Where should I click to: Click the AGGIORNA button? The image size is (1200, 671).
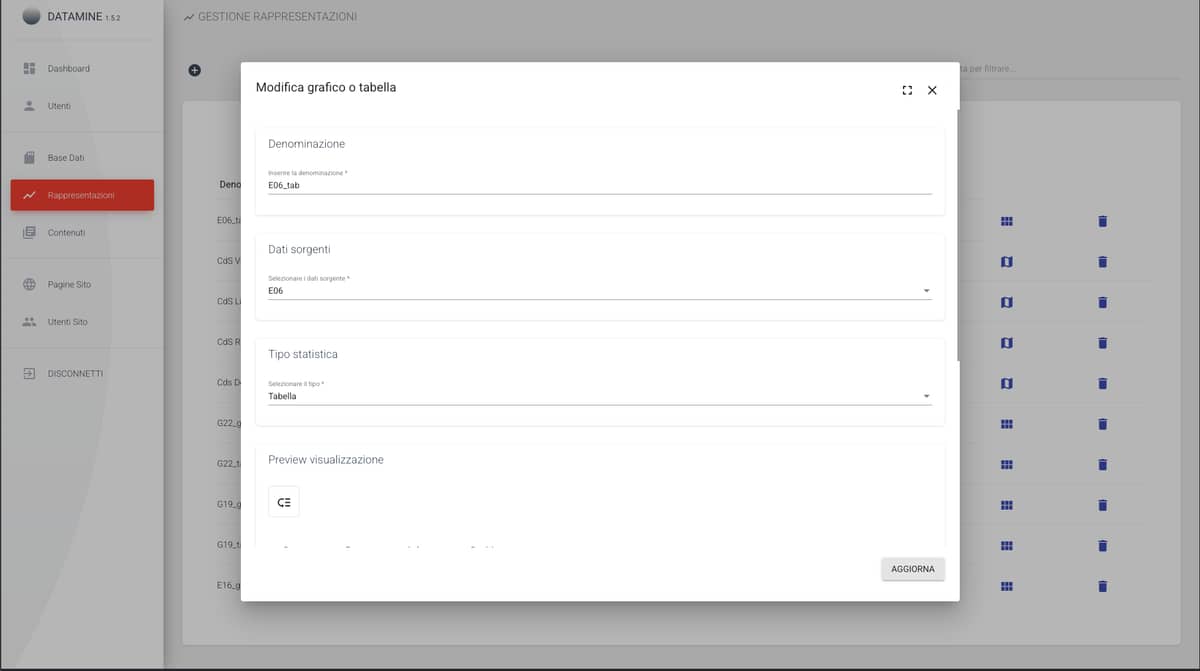(913, 569)
